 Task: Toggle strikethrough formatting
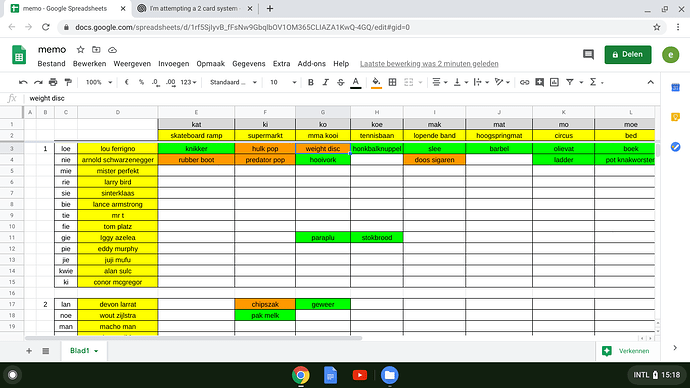pyautogui.click(x=341, y=82)
